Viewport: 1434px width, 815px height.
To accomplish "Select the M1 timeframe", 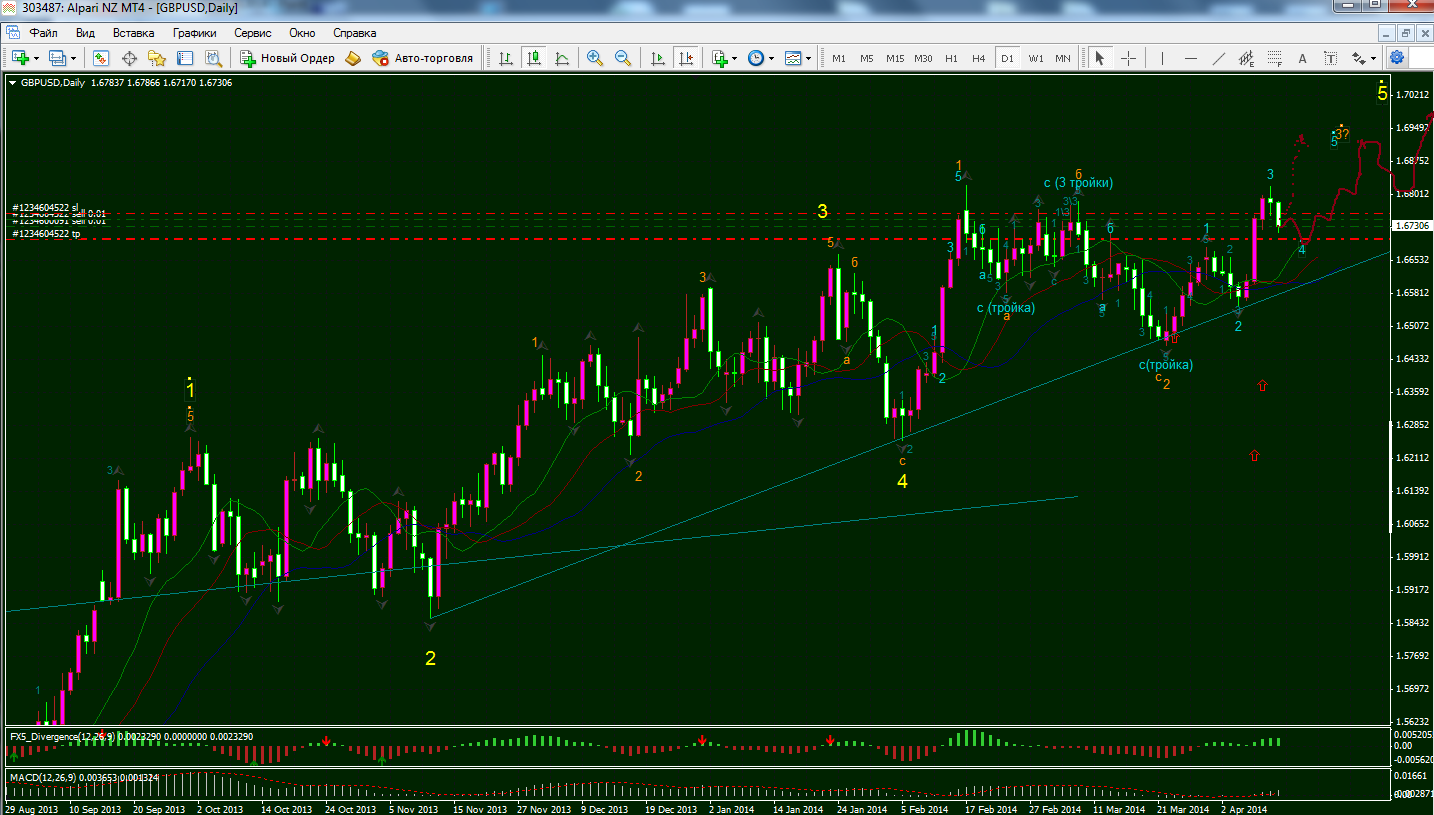I will [x=839, y=58].
